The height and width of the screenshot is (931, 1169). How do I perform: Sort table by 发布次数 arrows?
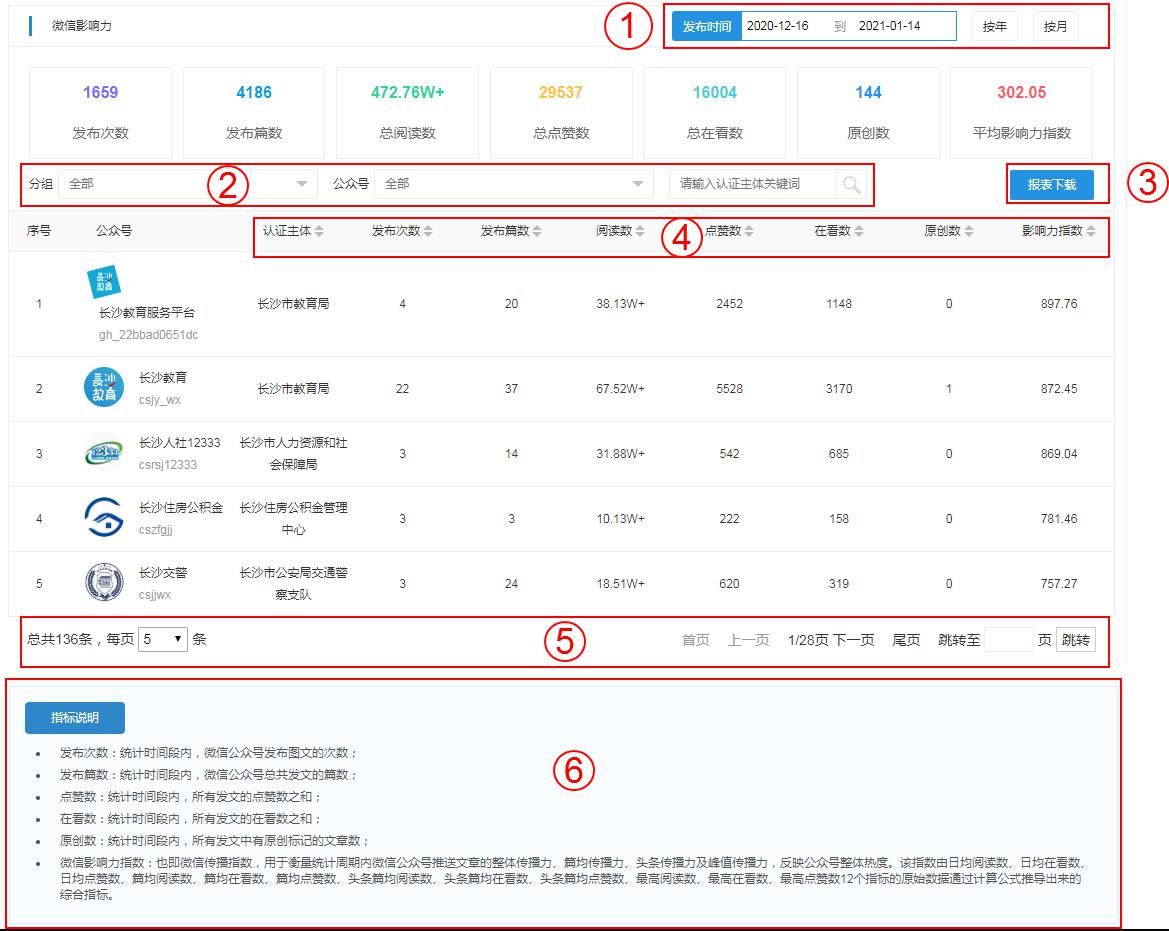pyautogui.click(x=428, y=231)
